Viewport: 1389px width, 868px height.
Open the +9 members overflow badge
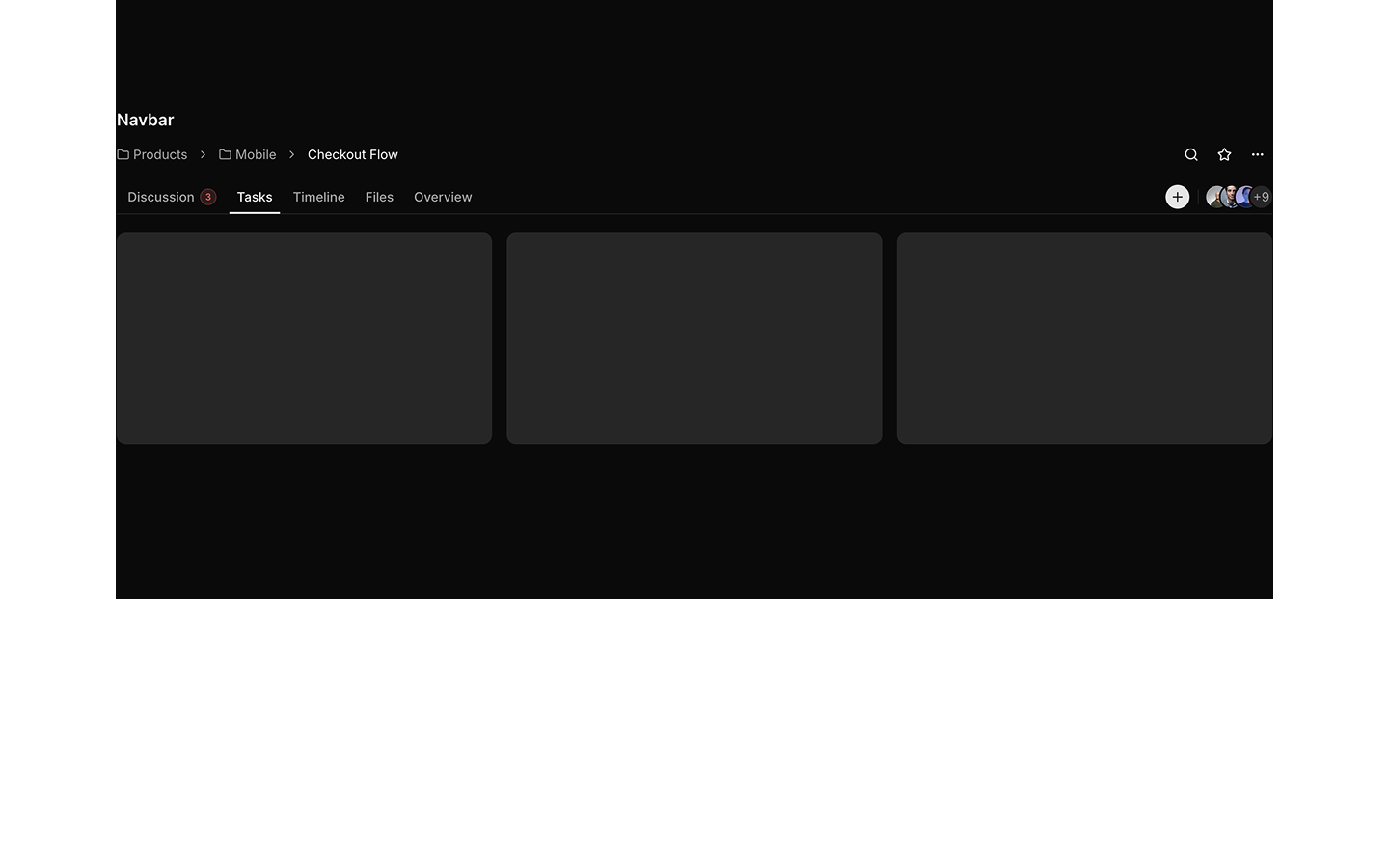tap(1262, 197)
